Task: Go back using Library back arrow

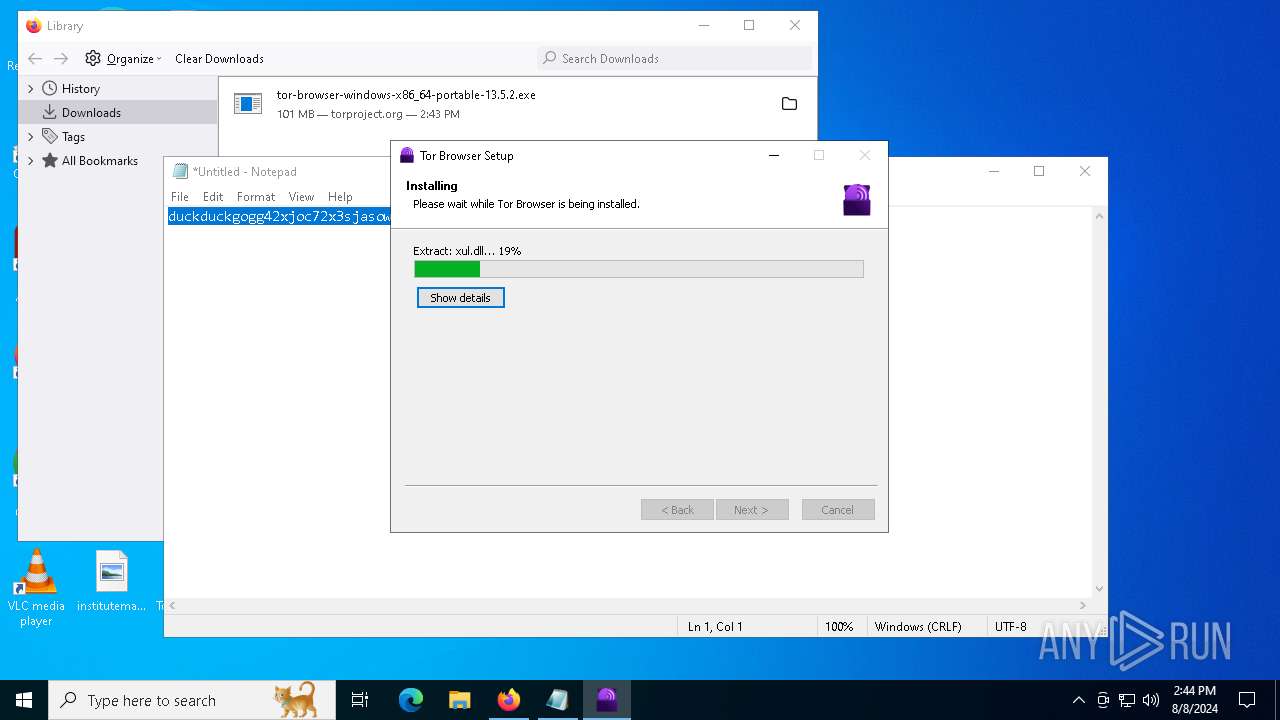Action: pos(35,59)
